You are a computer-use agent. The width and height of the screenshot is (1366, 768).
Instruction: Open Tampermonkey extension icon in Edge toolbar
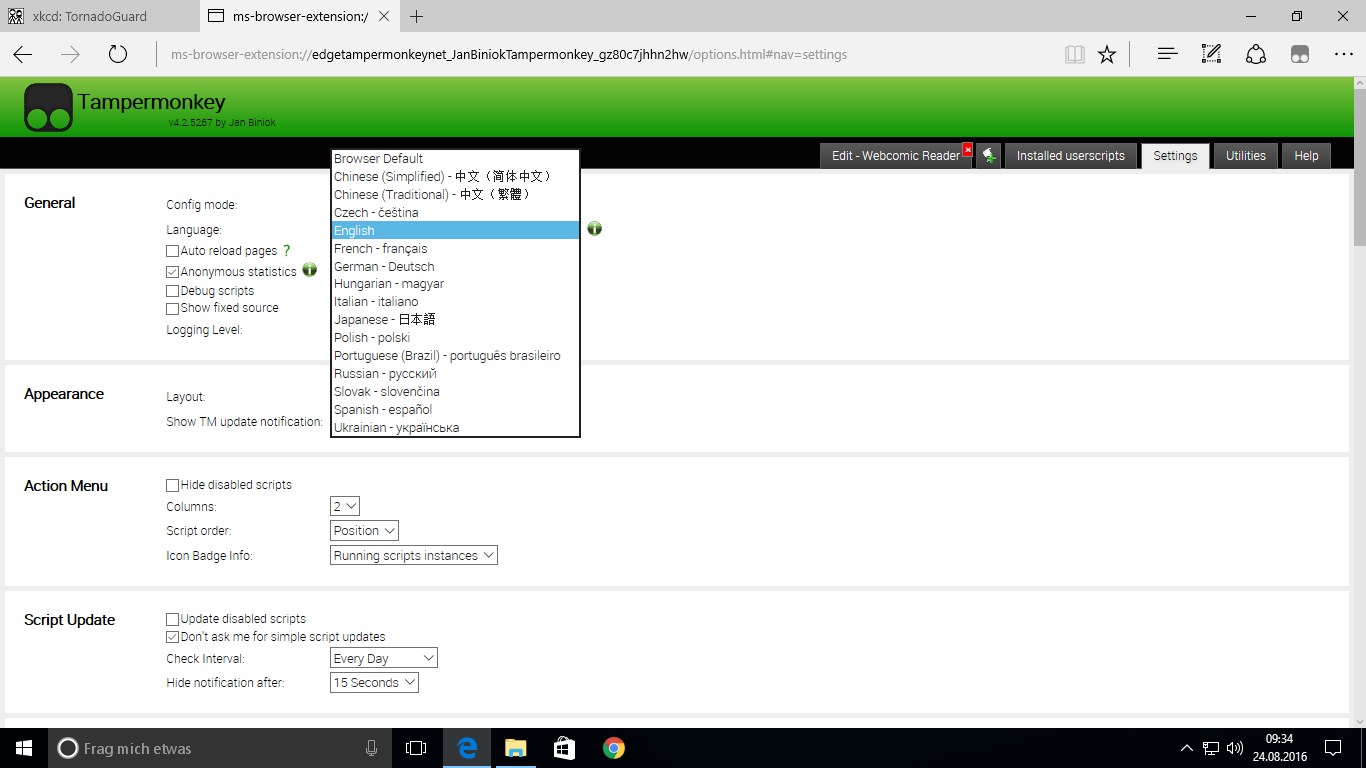tap(1300, 54)
